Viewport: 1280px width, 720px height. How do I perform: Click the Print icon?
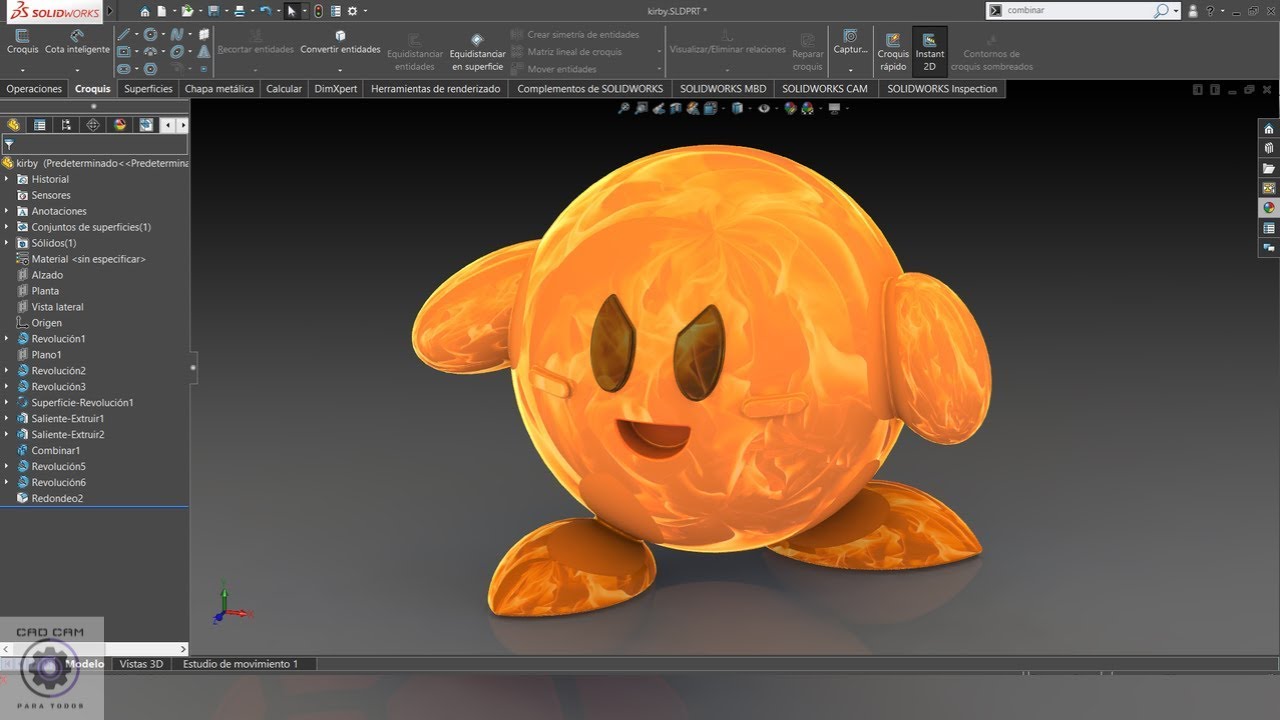click(239, 11)
